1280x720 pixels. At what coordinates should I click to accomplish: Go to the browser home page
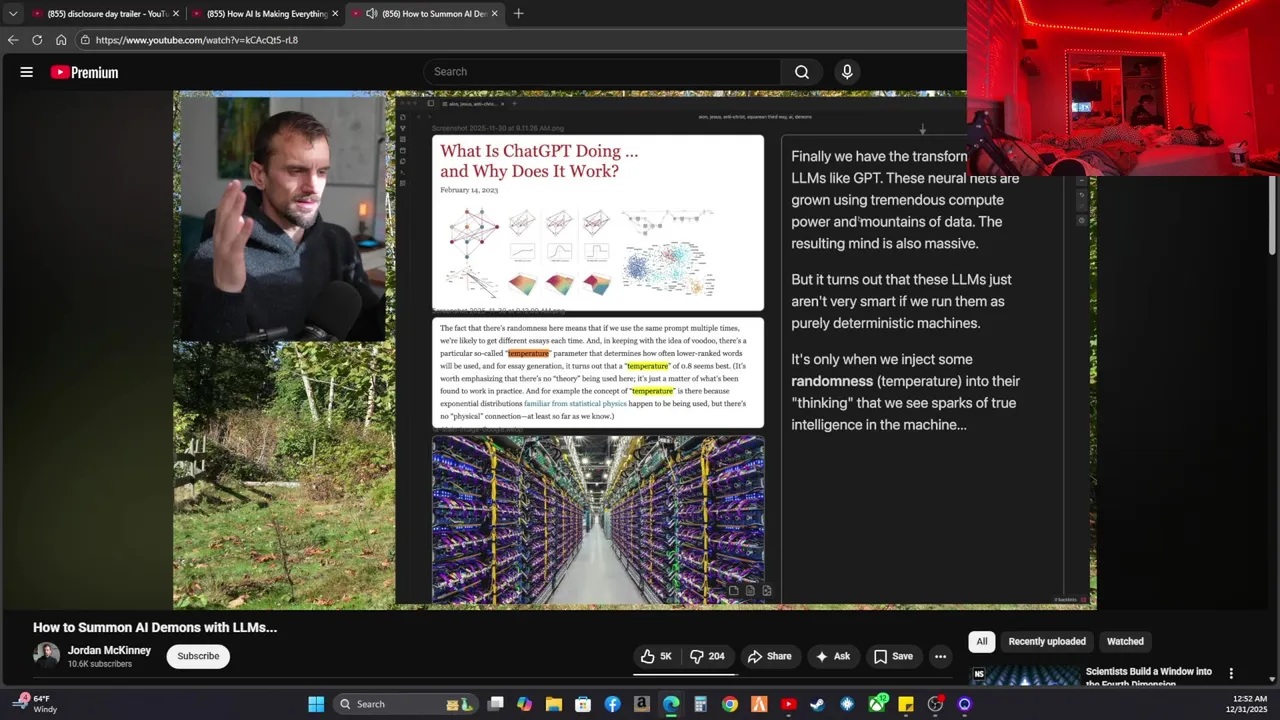click(x=61, y=40)
